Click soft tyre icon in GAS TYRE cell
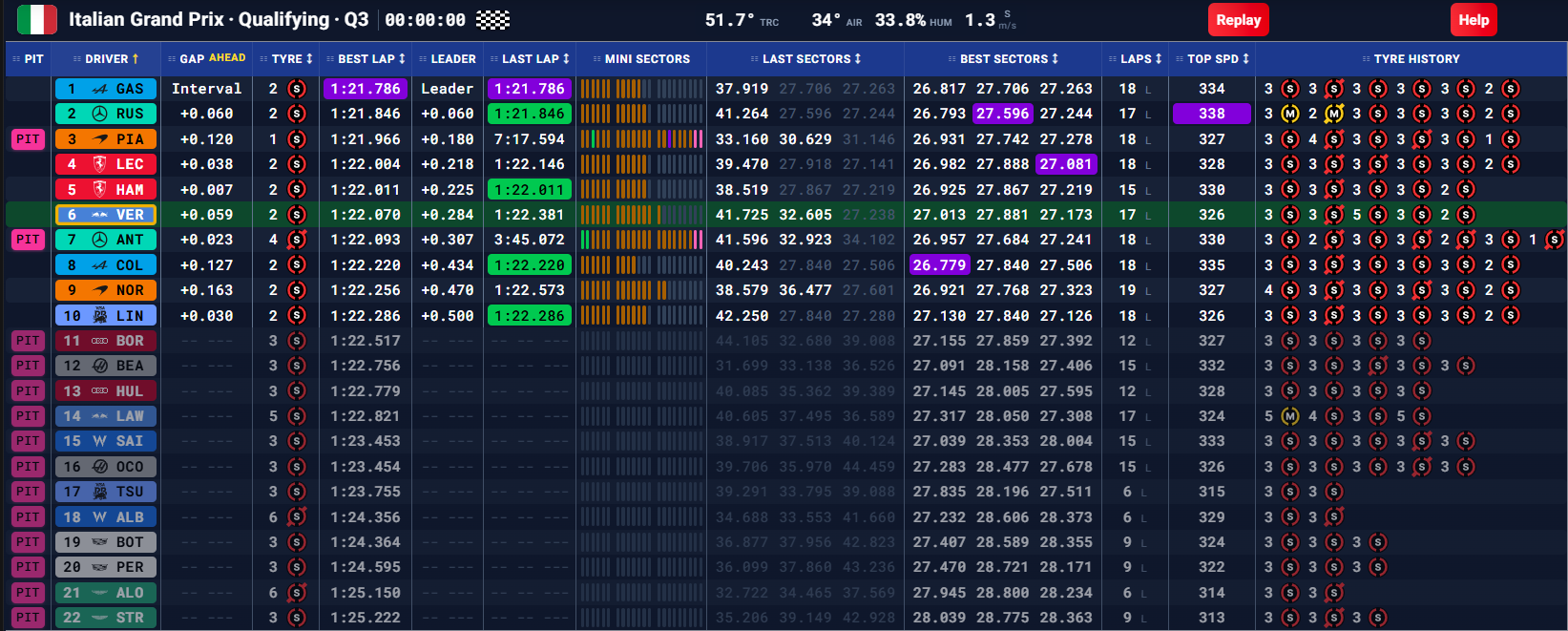This screenshot has width=1568, height=631. (x=297, y=89)
